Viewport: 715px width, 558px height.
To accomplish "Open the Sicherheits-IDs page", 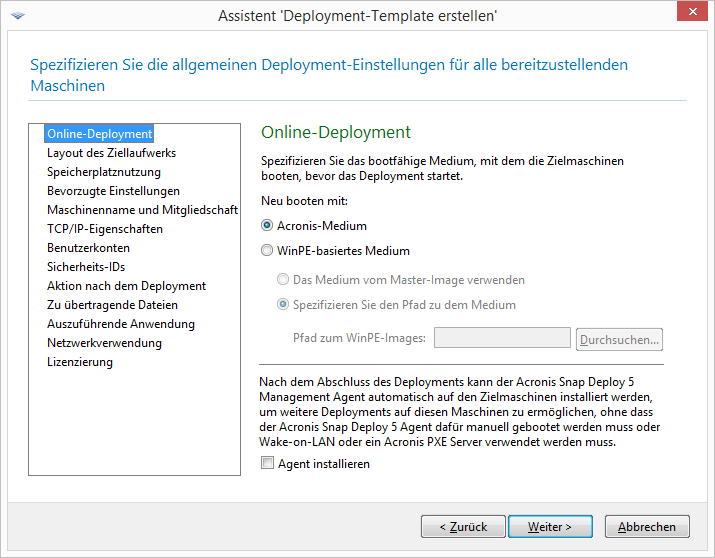I will coord(86,267).
